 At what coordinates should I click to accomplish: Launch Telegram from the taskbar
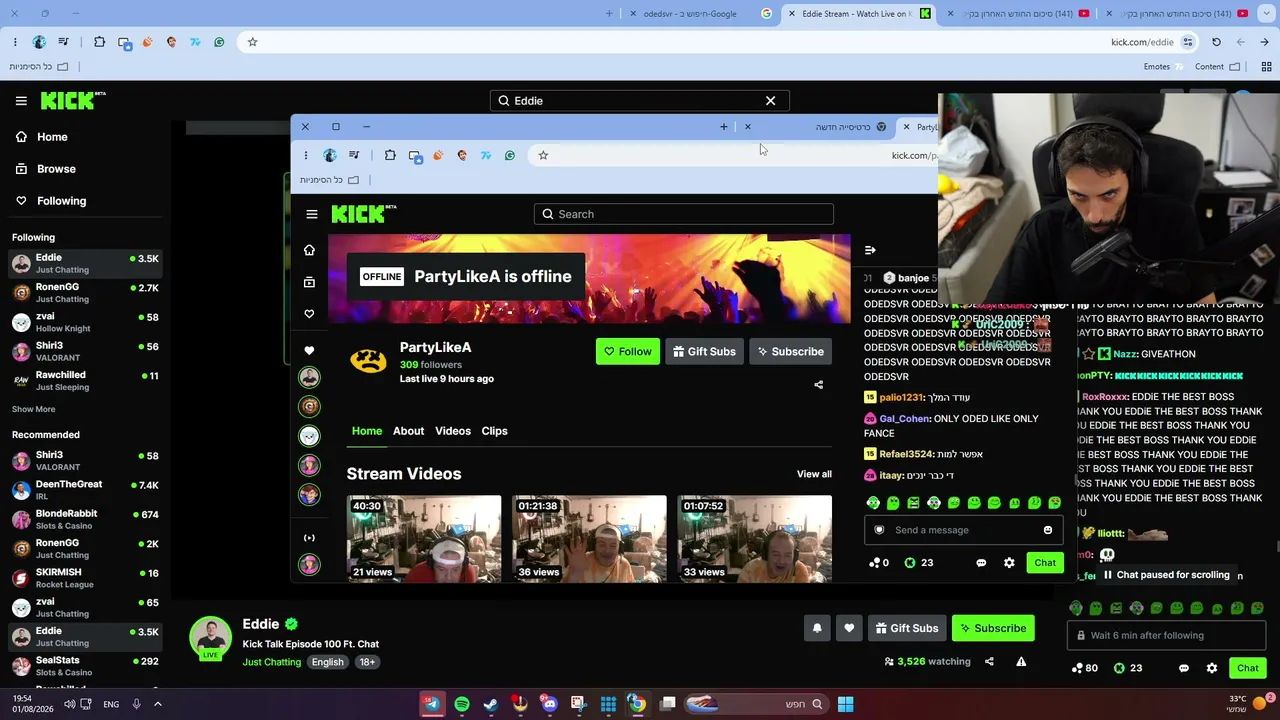pos(432,704)
